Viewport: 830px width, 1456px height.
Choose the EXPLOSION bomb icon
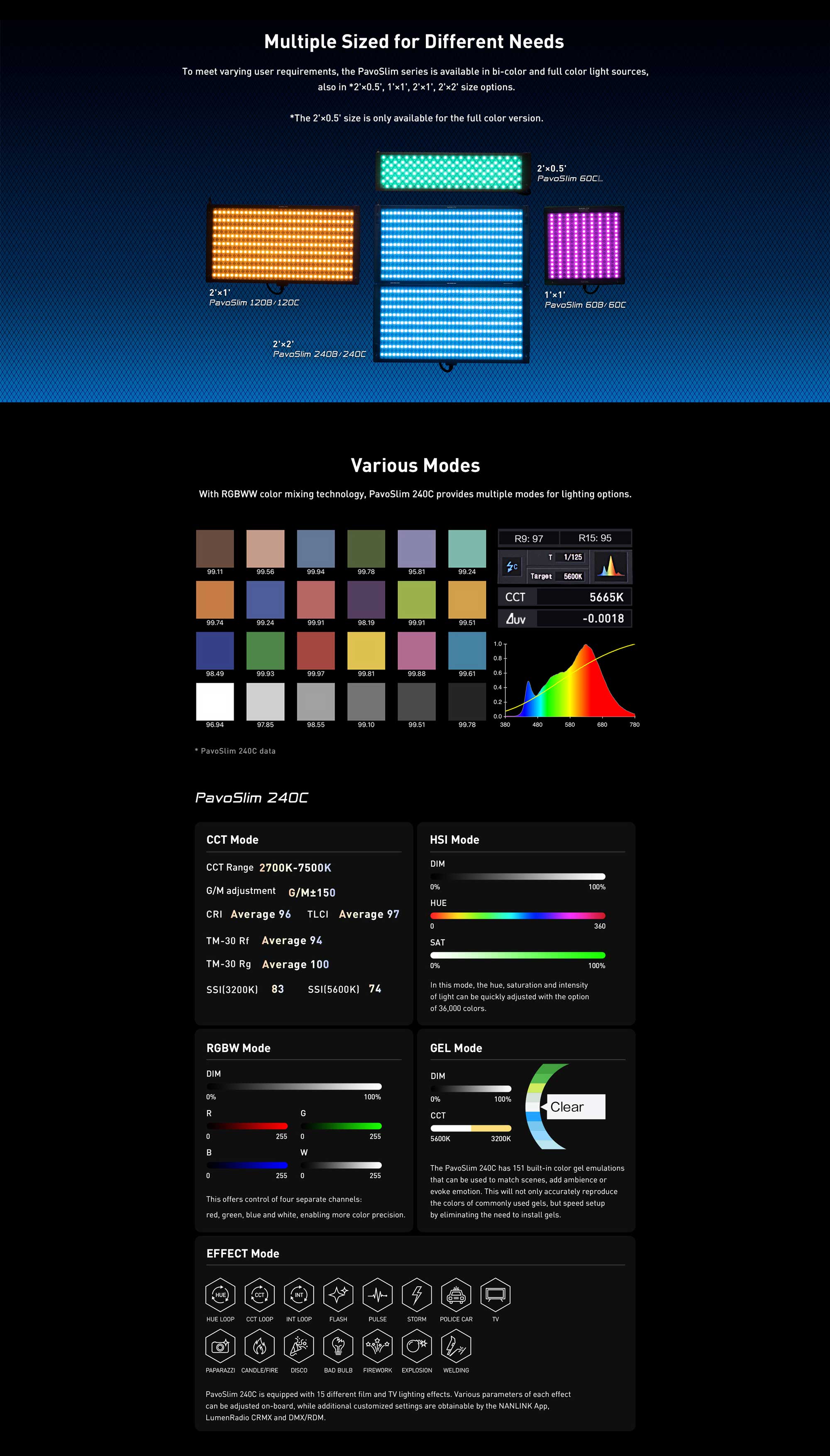click(x=417, y=1346)
